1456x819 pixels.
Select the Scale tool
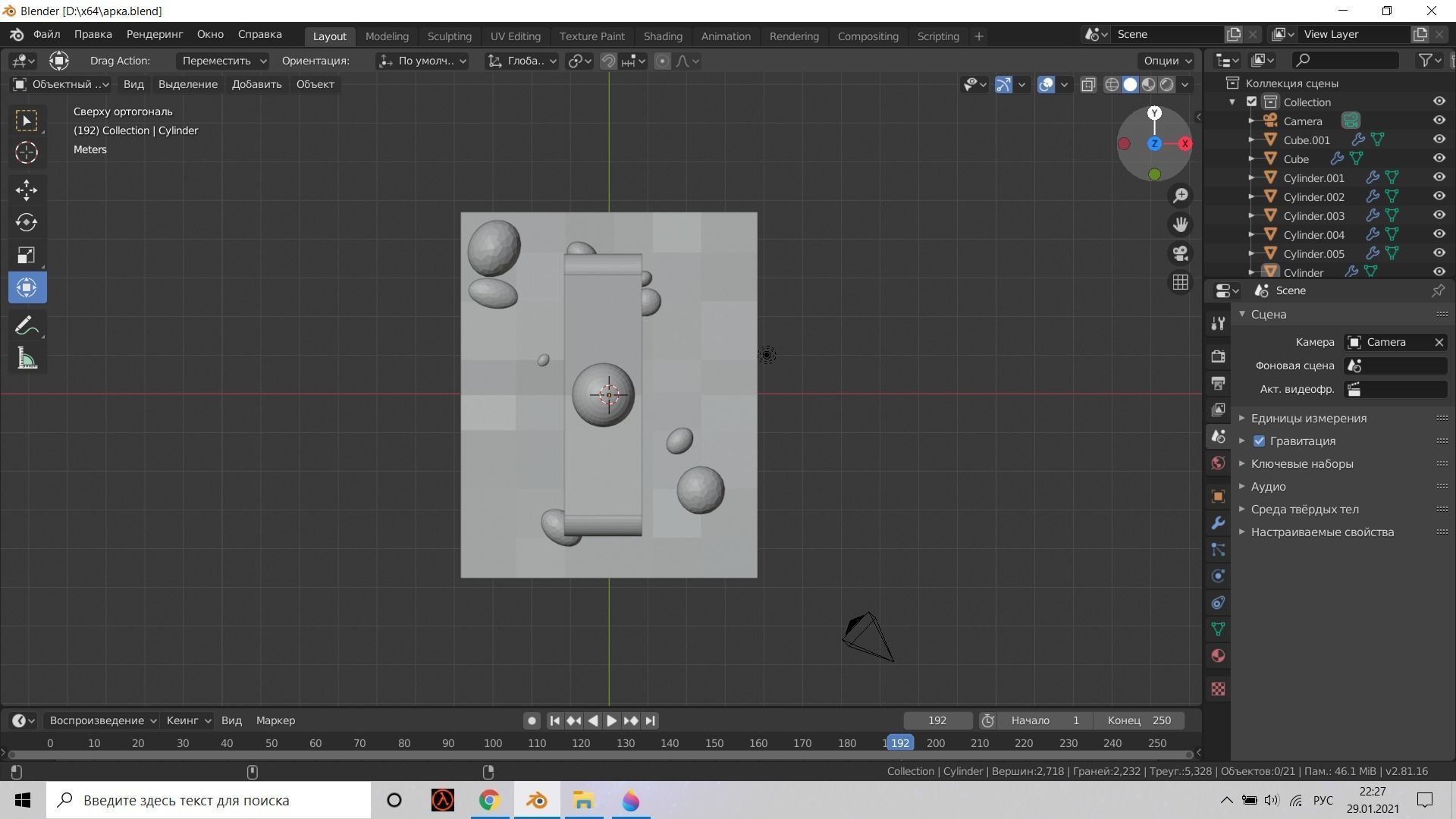[27, 255]
